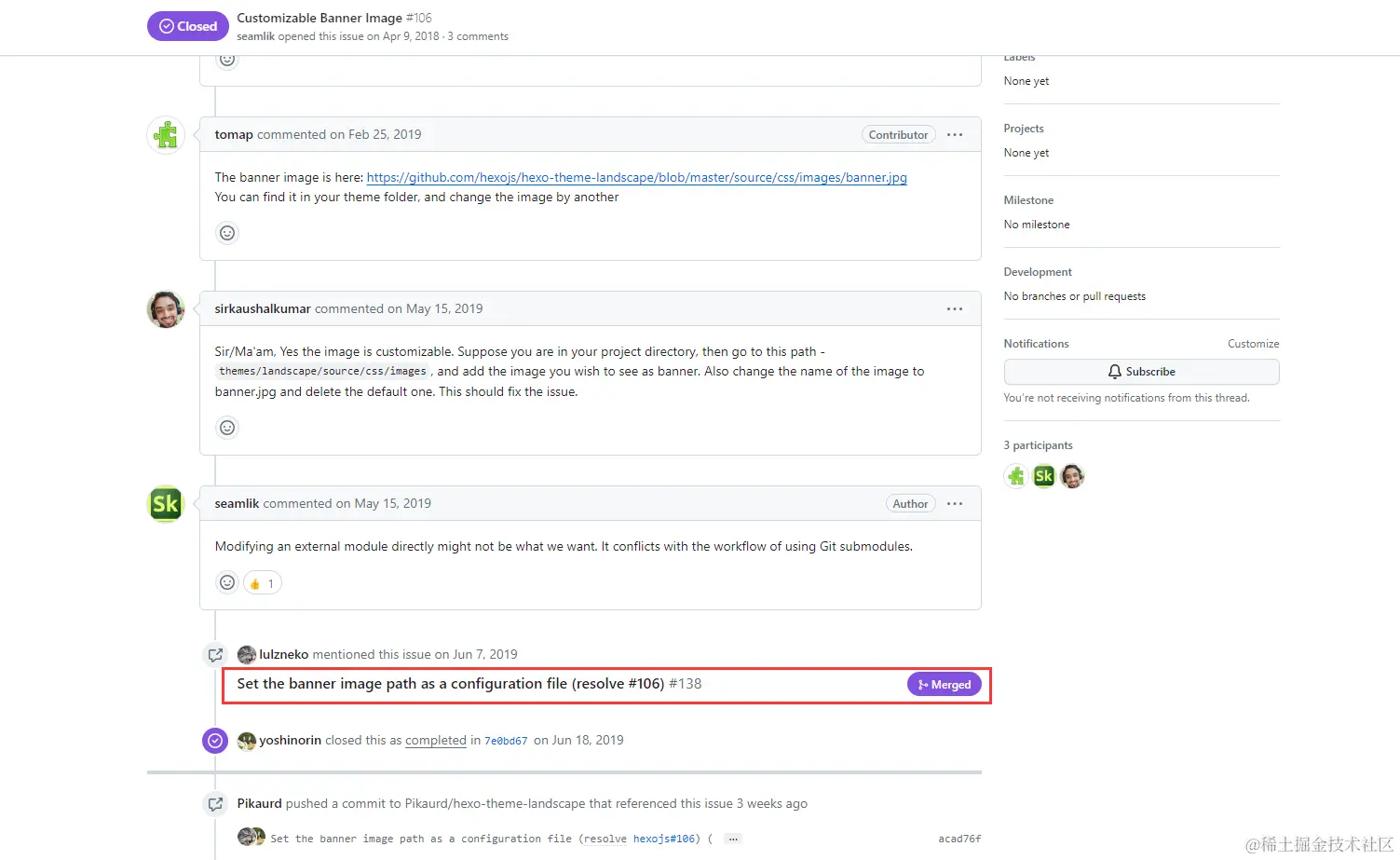Open tomap's avatar in the comment thread
This screenshot has height=860, width=1400.
coord(166,135)
